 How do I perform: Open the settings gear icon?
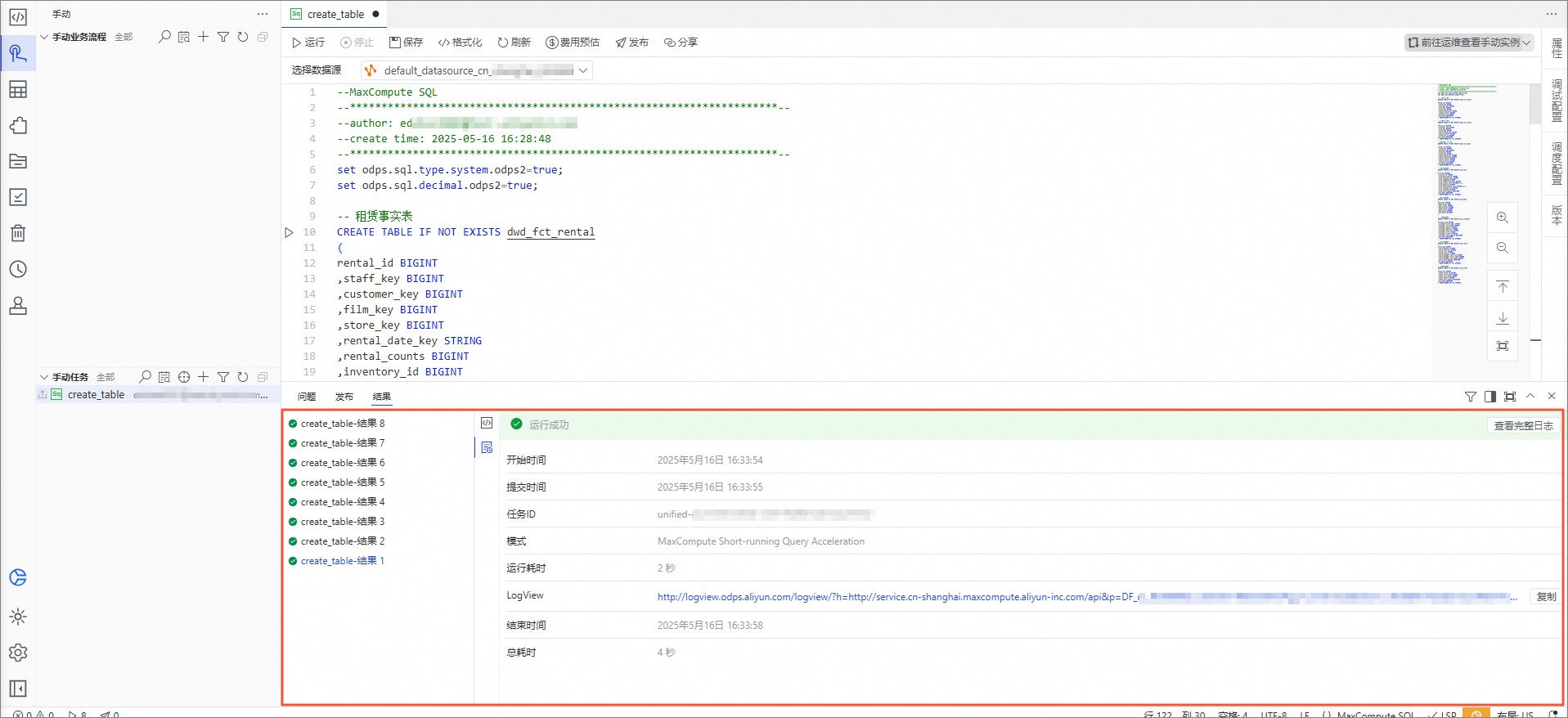tap(18, 653)
